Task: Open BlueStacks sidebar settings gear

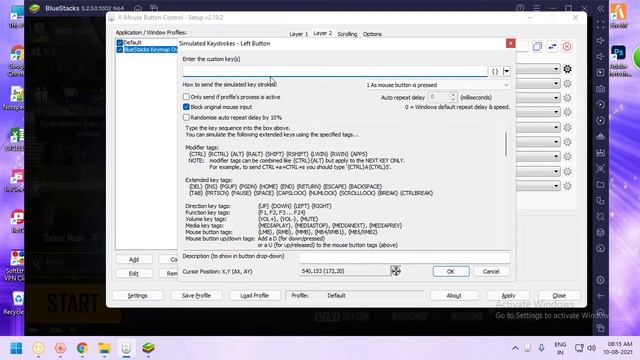Action: [x=600, y=280]
